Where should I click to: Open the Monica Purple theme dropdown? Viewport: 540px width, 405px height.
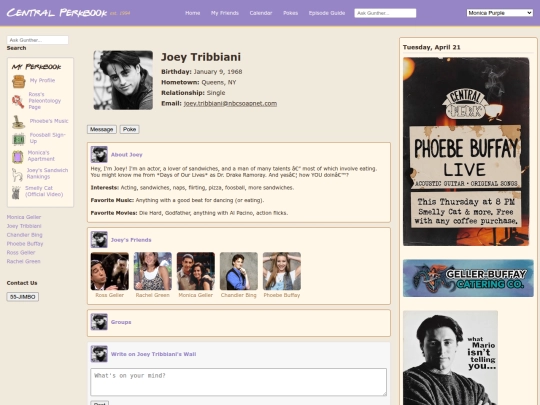coord(499,13)
